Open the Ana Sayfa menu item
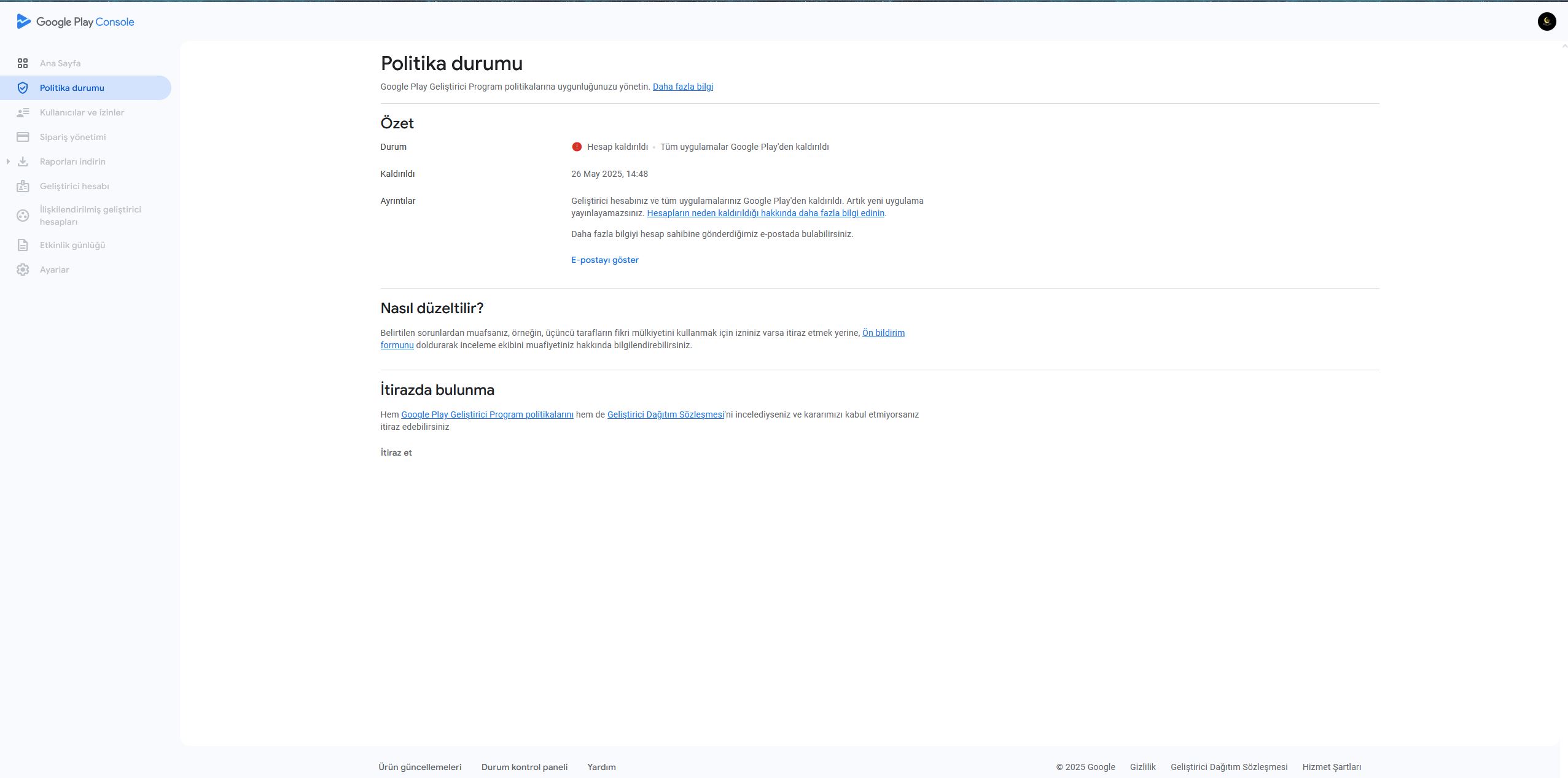 [60, 63]
